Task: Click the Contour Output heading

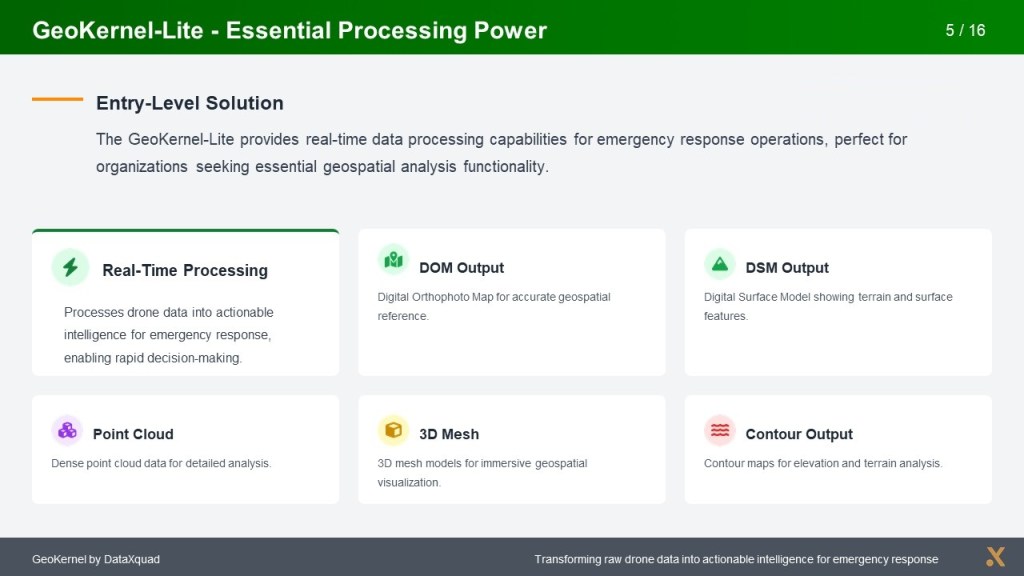Action: click(799, 434)
